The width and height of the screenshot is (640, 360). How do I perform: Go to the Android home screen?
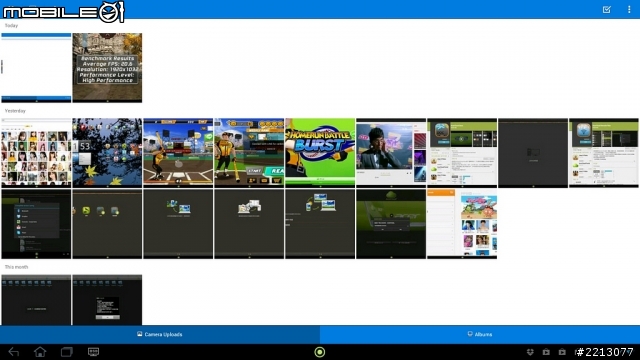pyautogui.click(x=40, y=352)
